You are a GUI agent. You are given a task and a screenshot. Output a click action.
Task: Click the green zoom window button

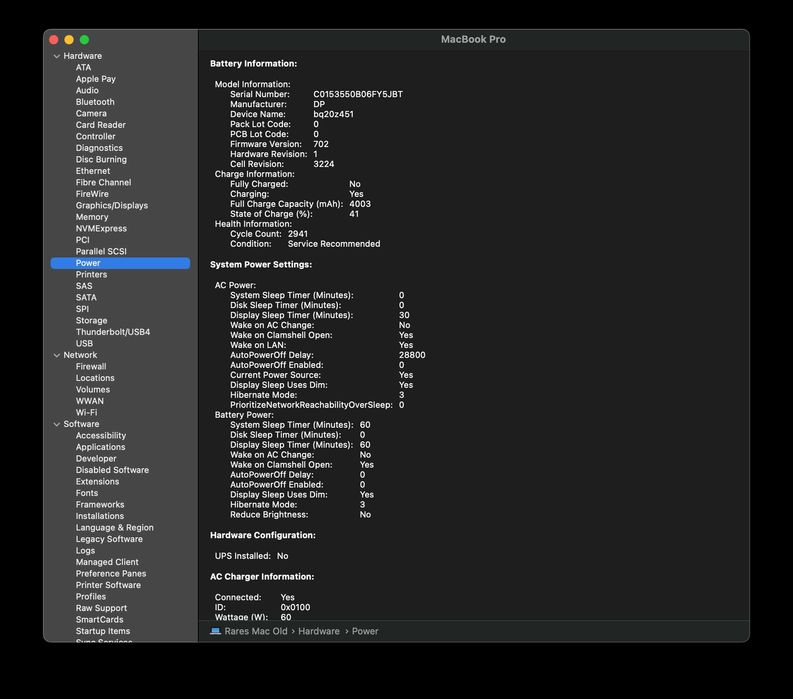click(x=84, y=39)
